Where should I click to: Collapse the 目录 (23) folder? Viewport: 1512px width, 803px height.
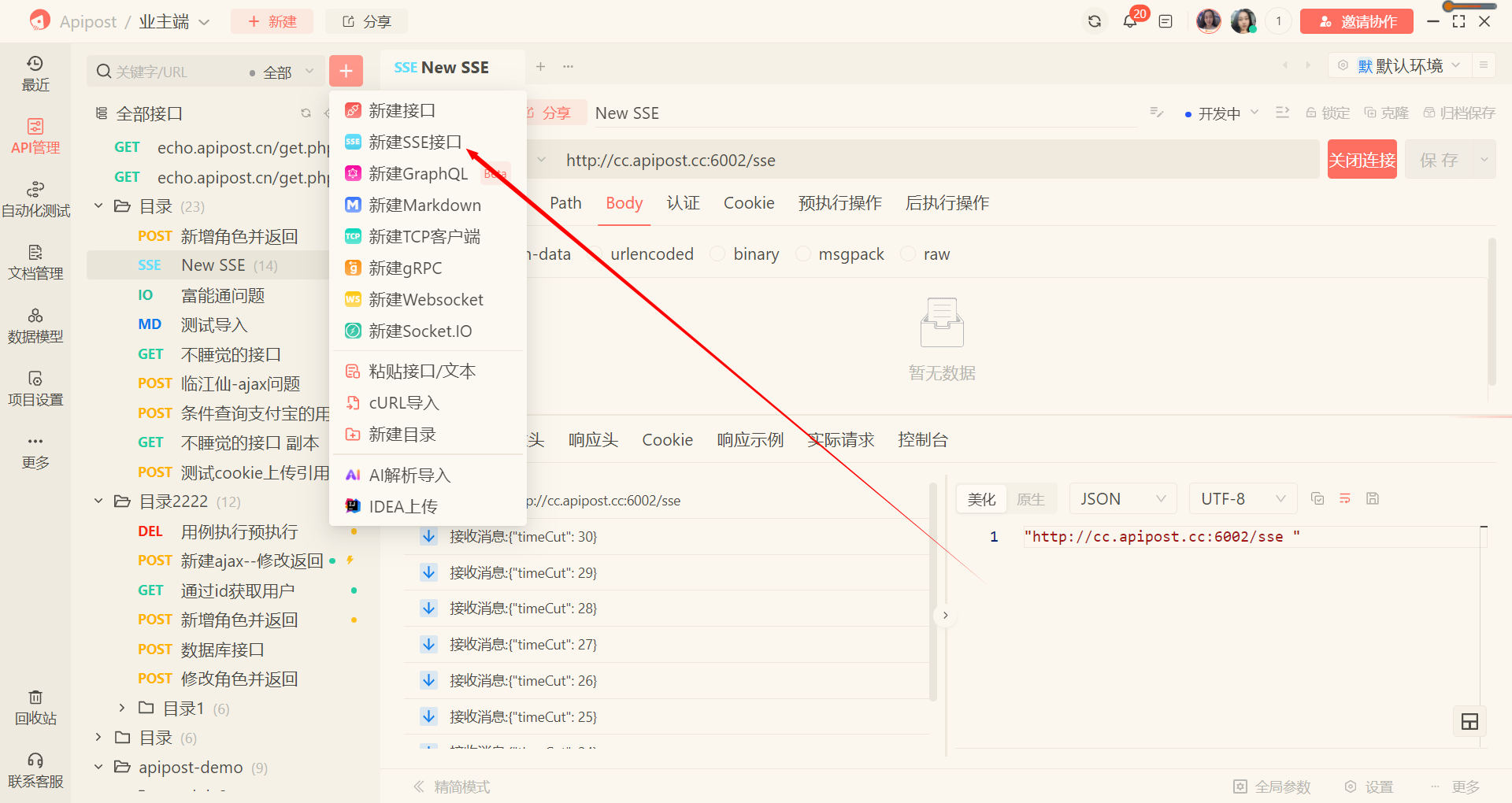click(98, 206)
